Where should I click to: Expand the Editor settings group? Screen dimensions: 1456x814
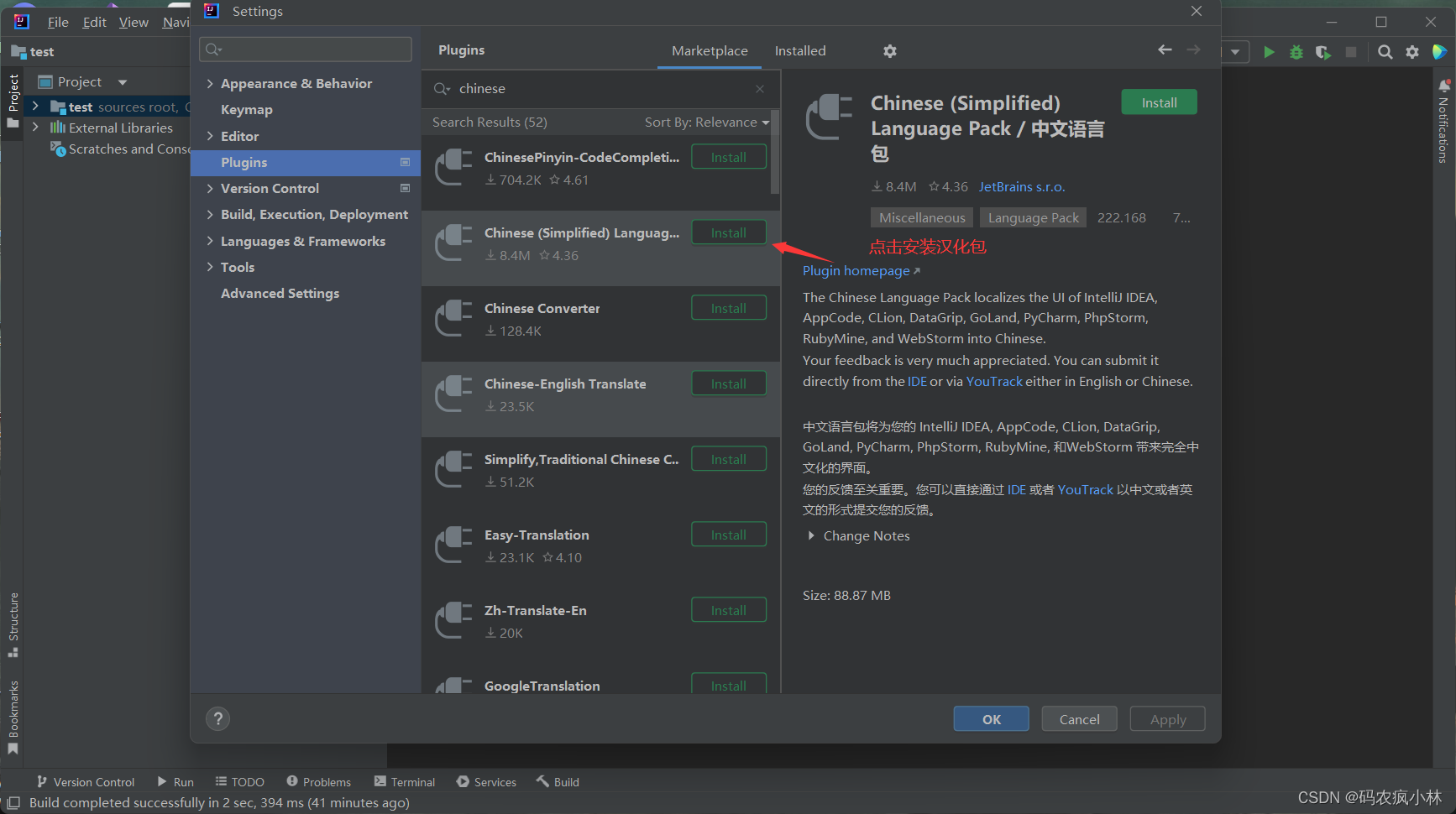point(210,136)
